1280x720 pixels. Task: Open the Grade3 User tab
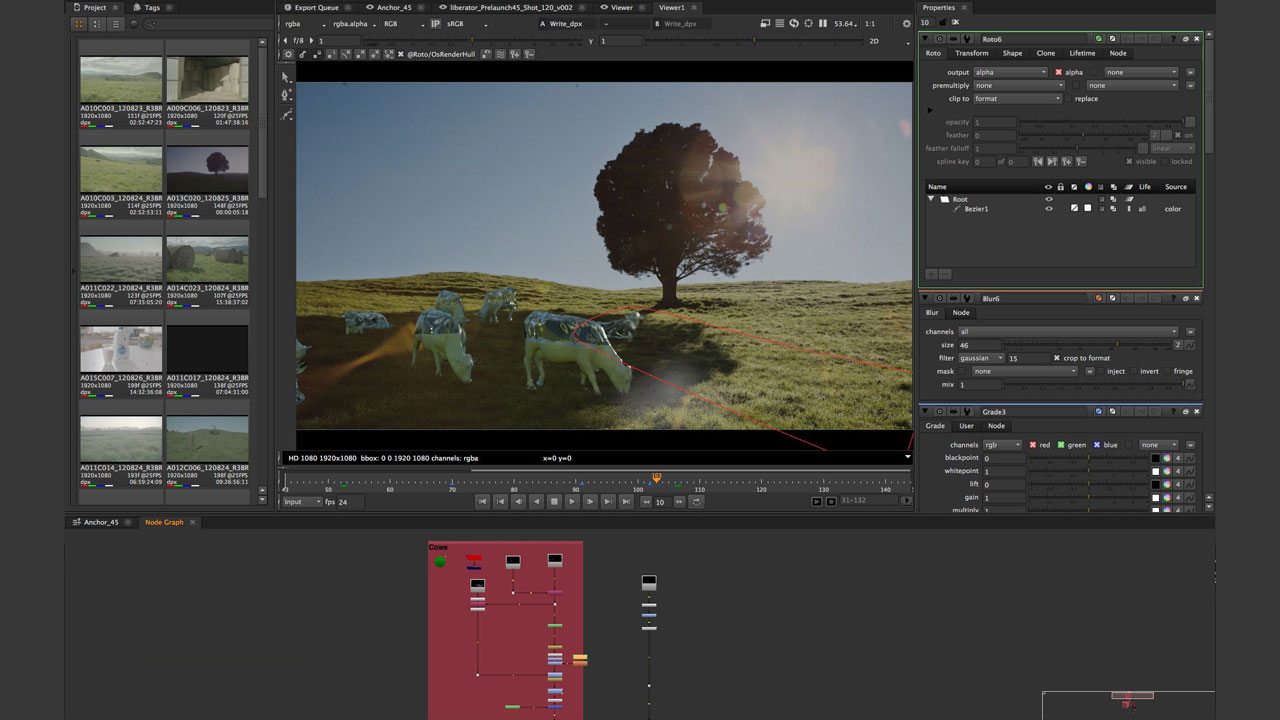click(x=967, y=426)
